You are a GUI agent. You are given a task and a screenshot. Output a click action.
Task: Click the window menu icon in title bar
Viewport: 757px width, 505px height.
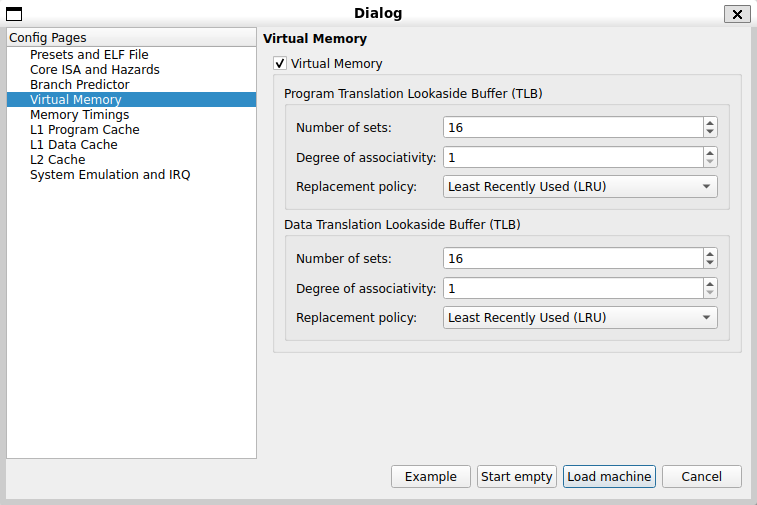click(x=14, y=14)
